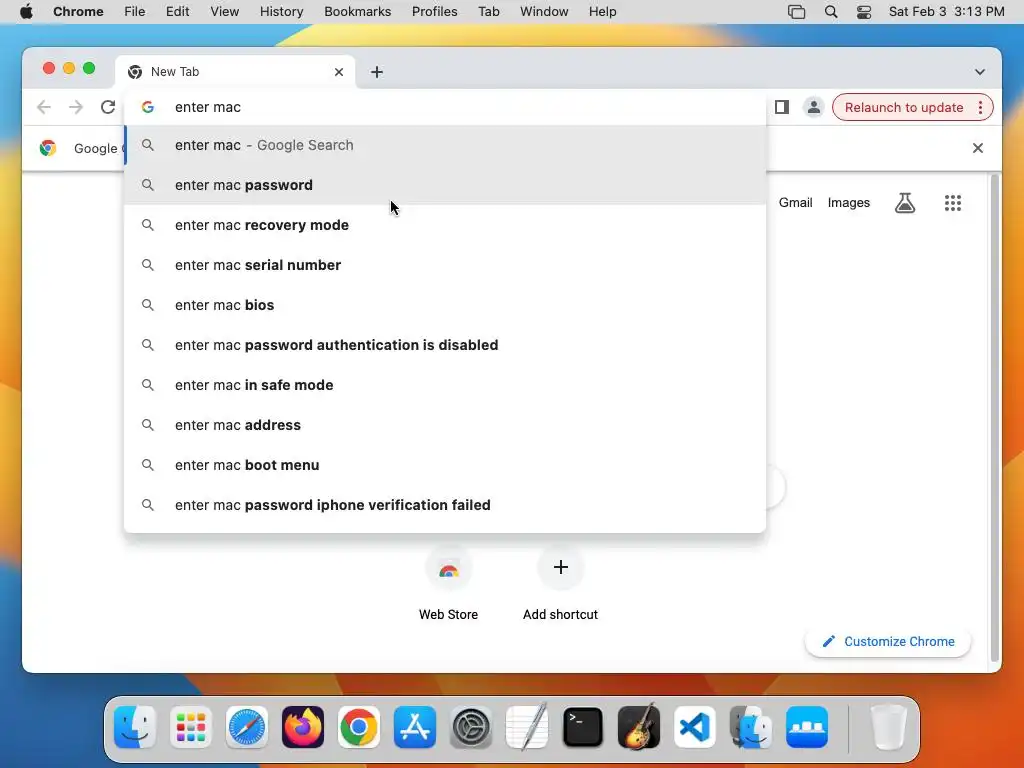Open Chrome from the Dock
1024x768 pixels.
pos(359,727)
